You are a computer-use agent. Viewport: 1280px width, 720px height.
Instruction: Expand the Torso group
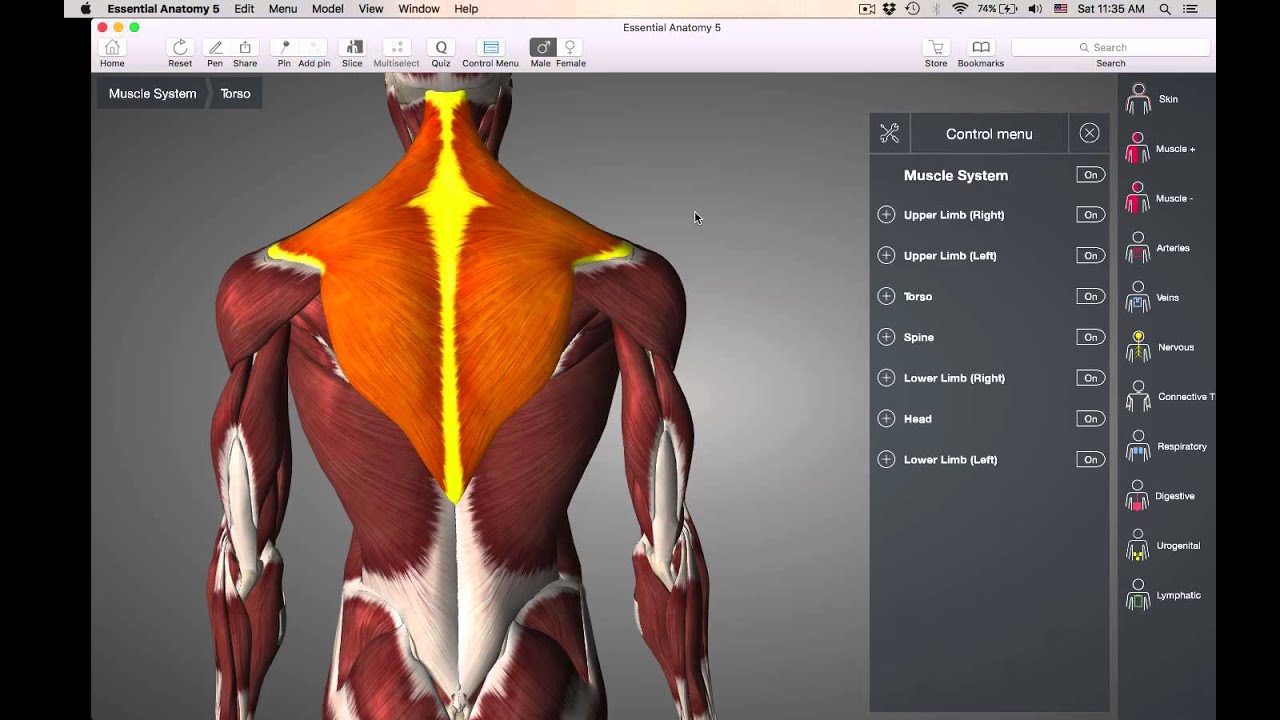886,296
